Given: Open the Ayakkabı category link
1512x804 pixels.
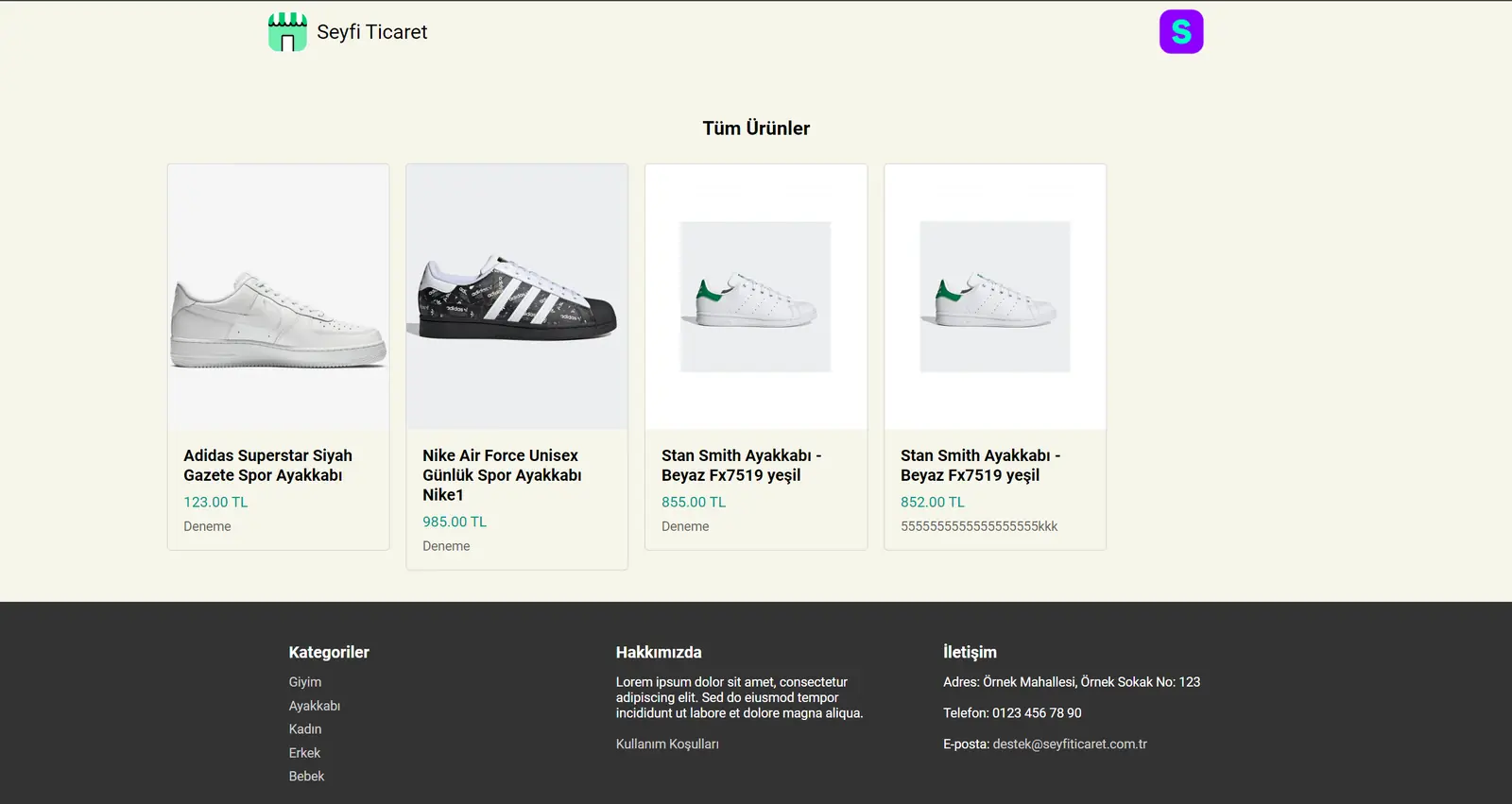Looking at the screenshot, I should [x=315, y=706].
